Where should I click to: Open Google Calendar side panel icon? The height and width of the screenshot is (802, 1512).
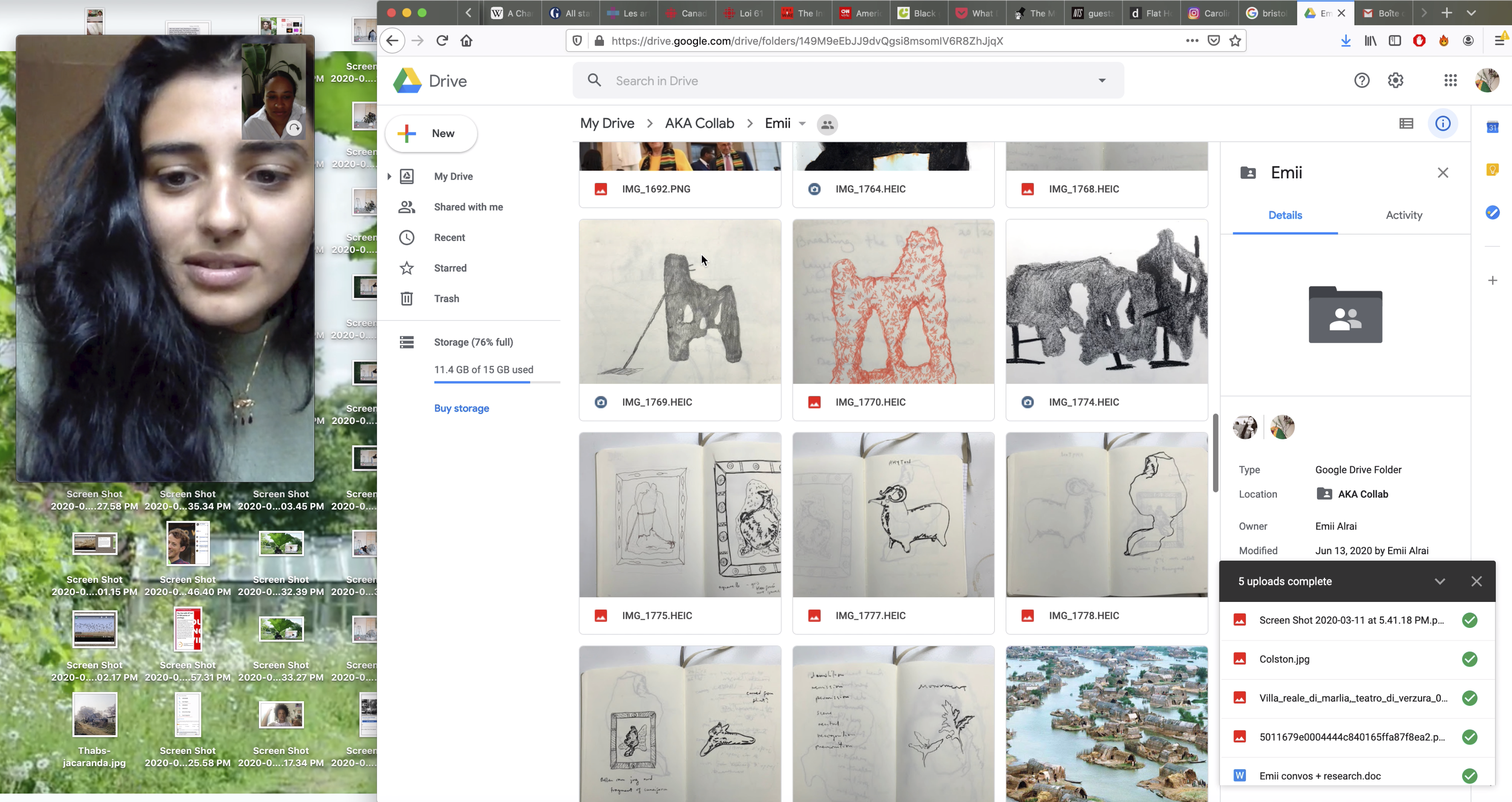[1493, 127]
